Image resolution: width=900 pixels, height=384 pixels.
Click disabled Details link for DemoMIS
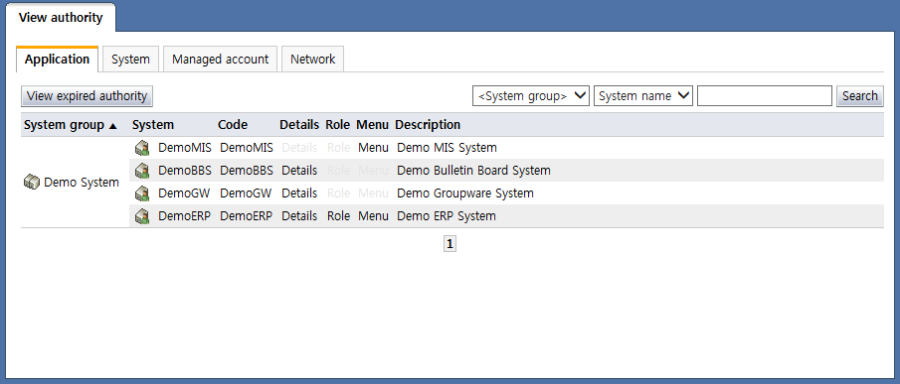(299, 148)
